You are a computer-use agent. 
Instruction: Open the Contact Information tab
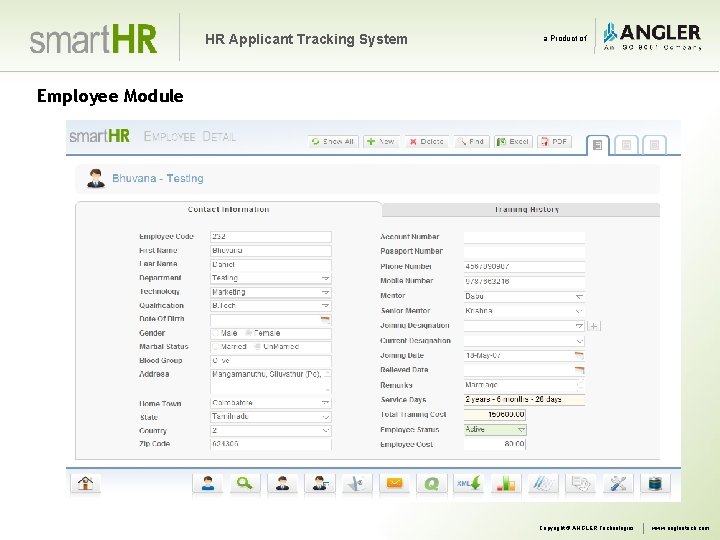click(228, 209)
